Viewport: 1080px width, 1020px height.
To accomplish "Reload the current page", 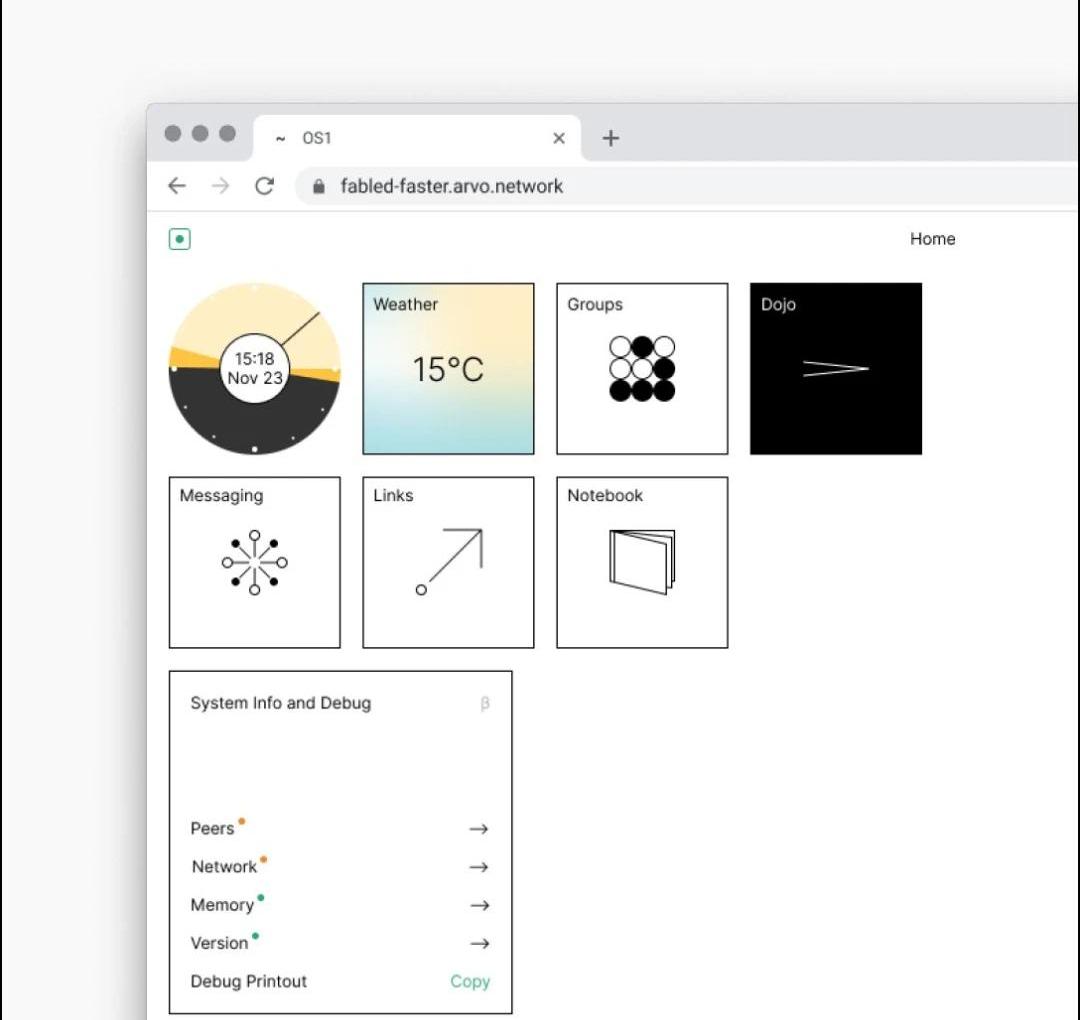I will click(264, 186).
